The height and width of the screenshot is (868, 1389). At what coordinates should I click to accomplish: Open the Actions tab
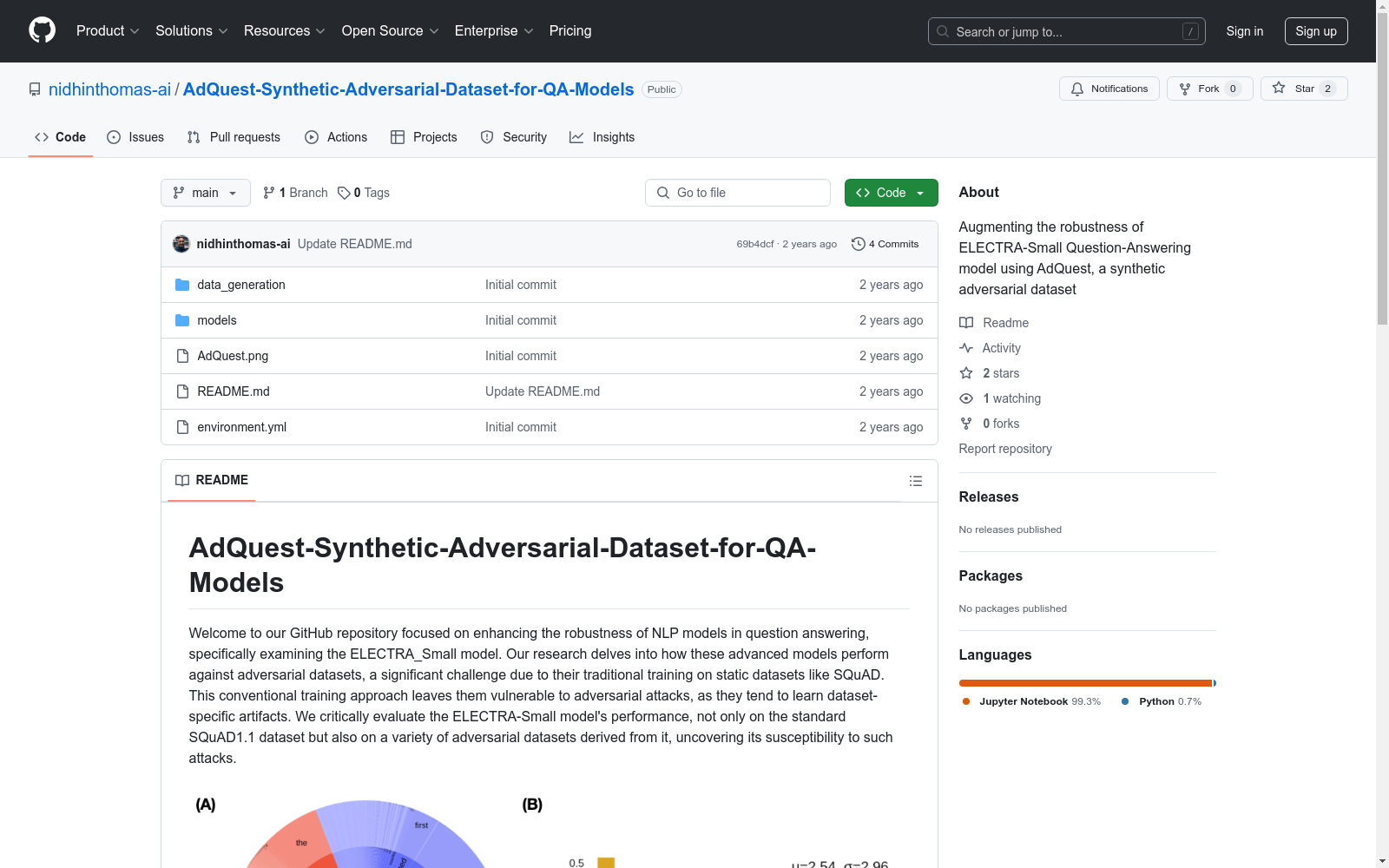[x=336, y=137]
